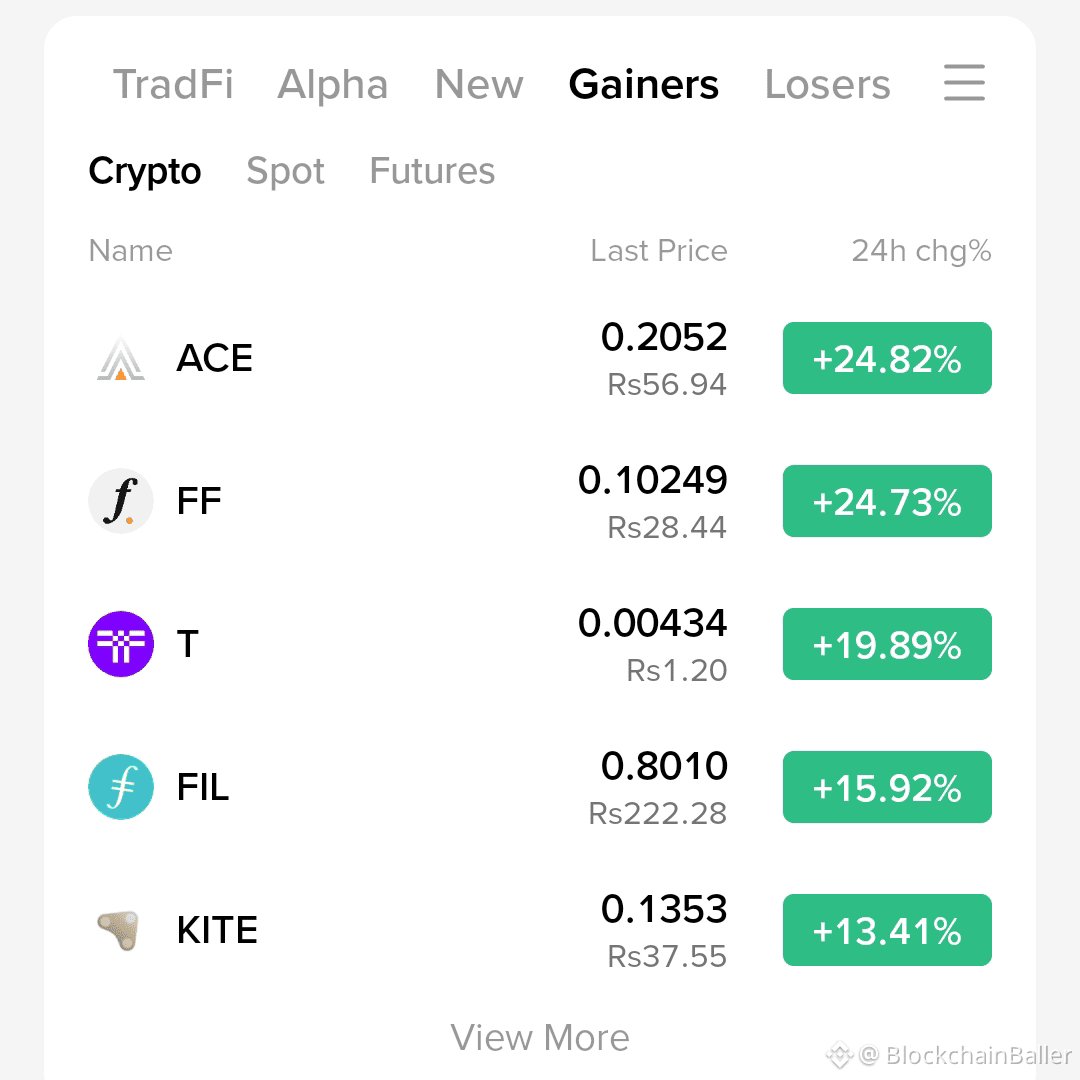Sort by Last Price column header
The image size is (1080, 1080).
(x=659, y=251)
